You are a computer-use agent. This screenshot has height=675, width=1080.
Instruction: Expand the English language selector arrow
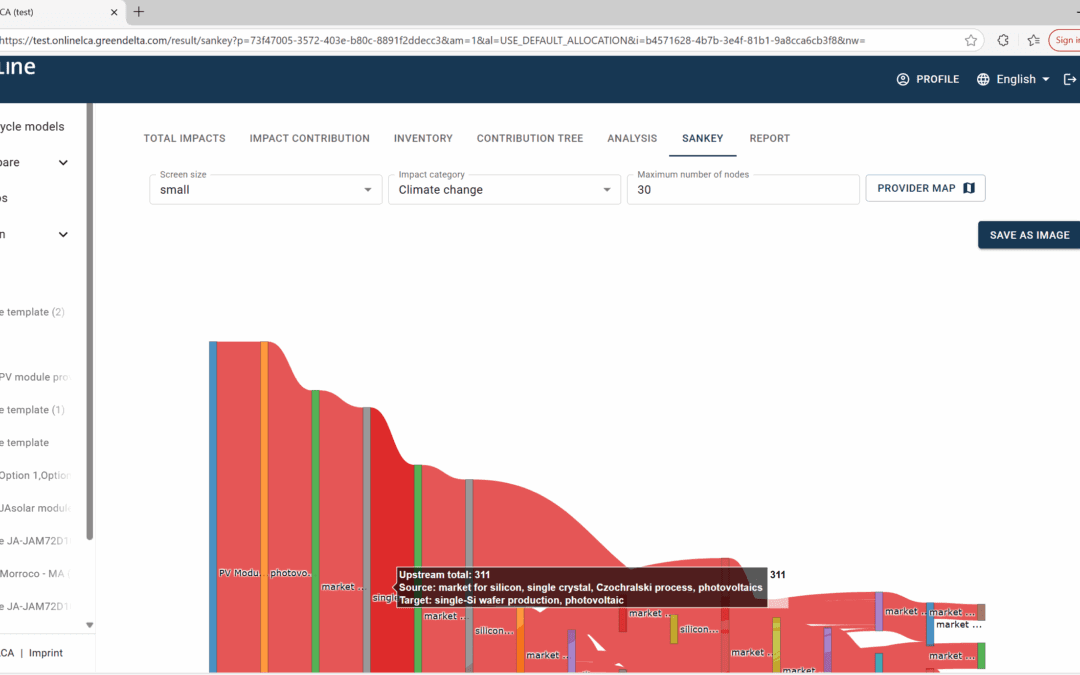1046,79
